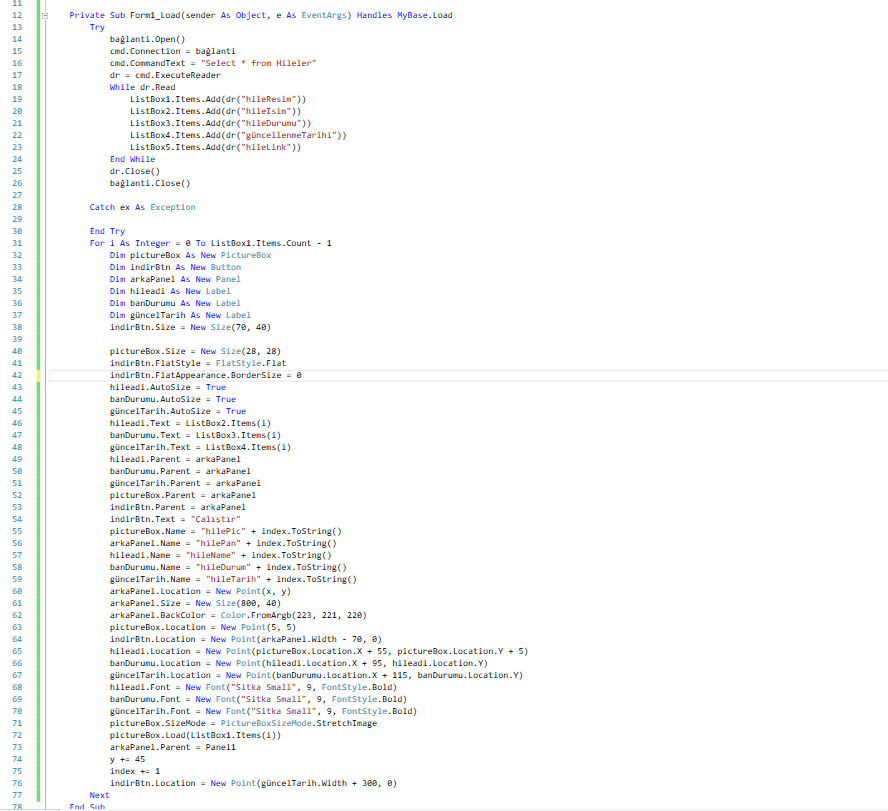The width and height of the screenshot is (888, 811).
Task: Click the Try keyword on line 13
Action: pyautogui.click(x=97, y=27)
